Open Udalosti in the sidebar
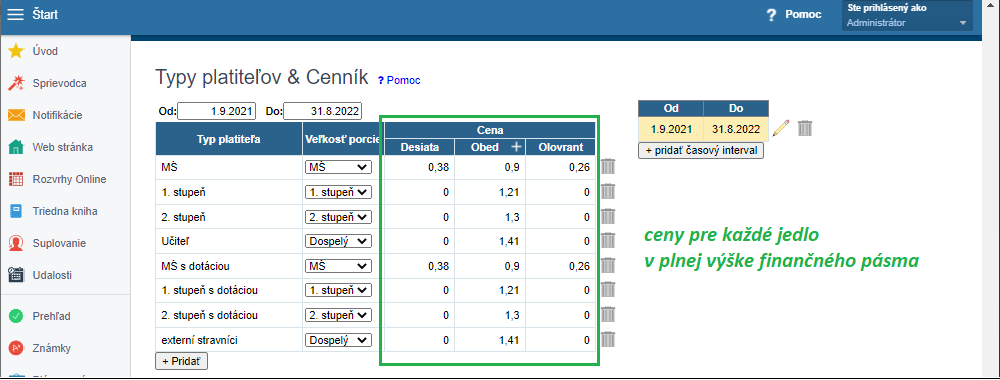1000x380 pixels. point(52,275)
